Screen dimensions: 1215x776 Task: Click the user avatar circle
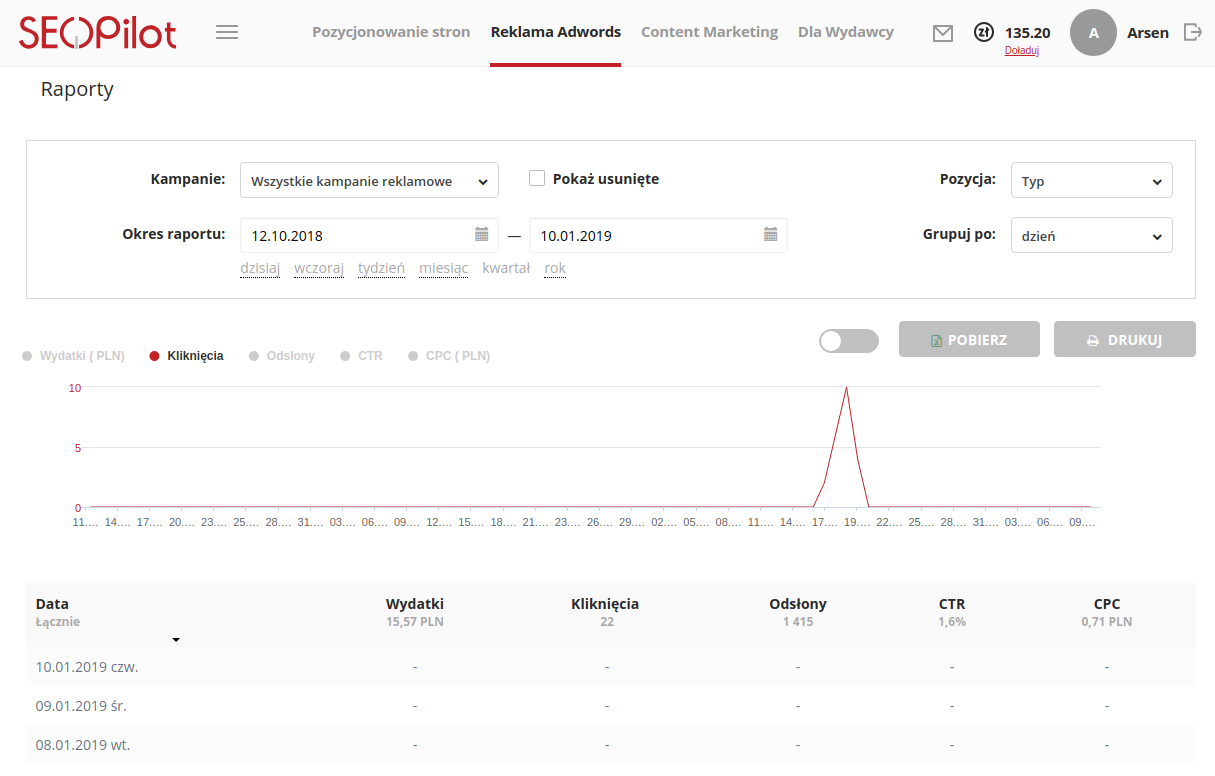(1093, 33)
